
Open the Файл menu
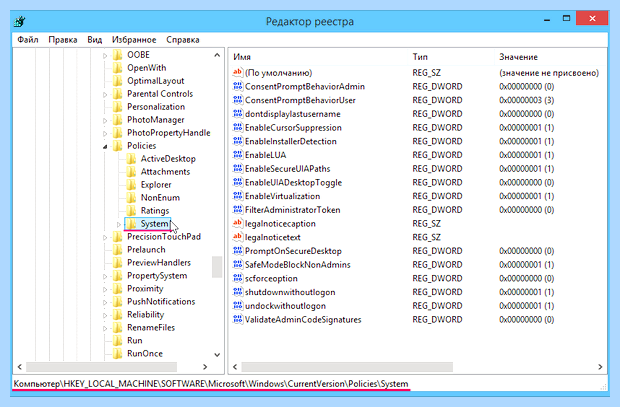(28, 40)
